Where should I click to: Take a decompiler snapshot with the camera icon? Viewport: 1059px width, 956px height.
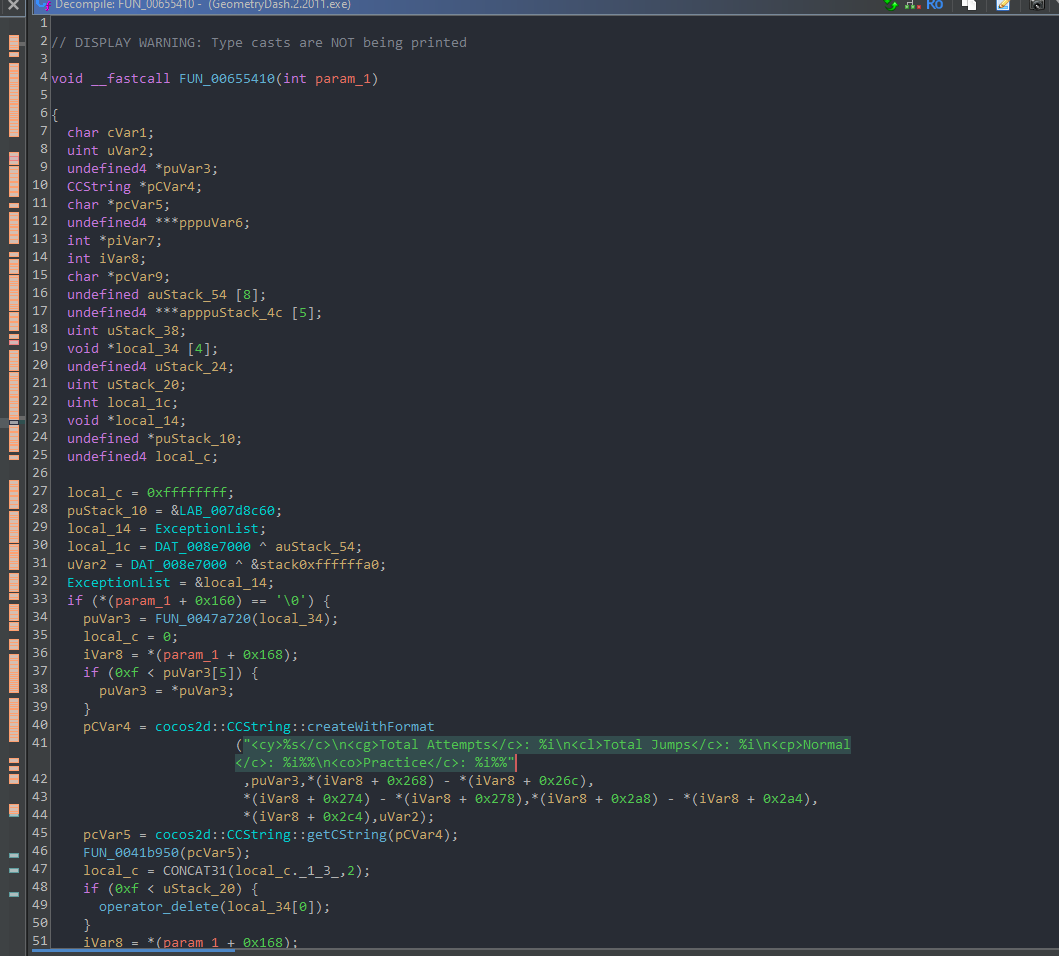(1036, 6)
